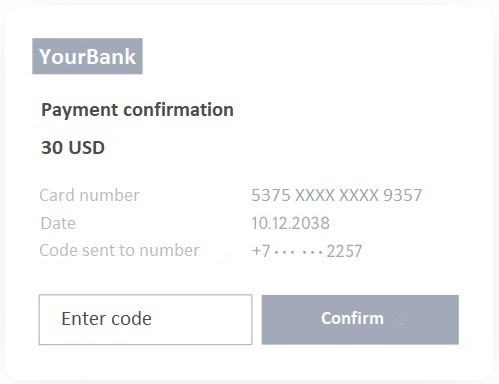Click the word Bank in logo
Screen dimensions: 499x384
[x=111, y=56]
